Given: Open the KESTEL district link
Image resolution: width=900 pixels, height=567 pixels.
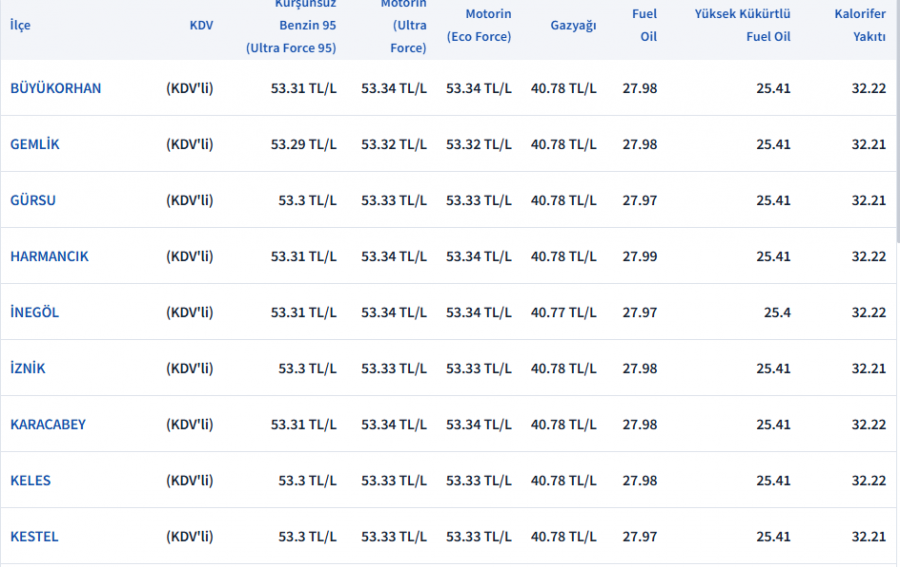Looking at the screenshot, I should (x=34, y=536).
